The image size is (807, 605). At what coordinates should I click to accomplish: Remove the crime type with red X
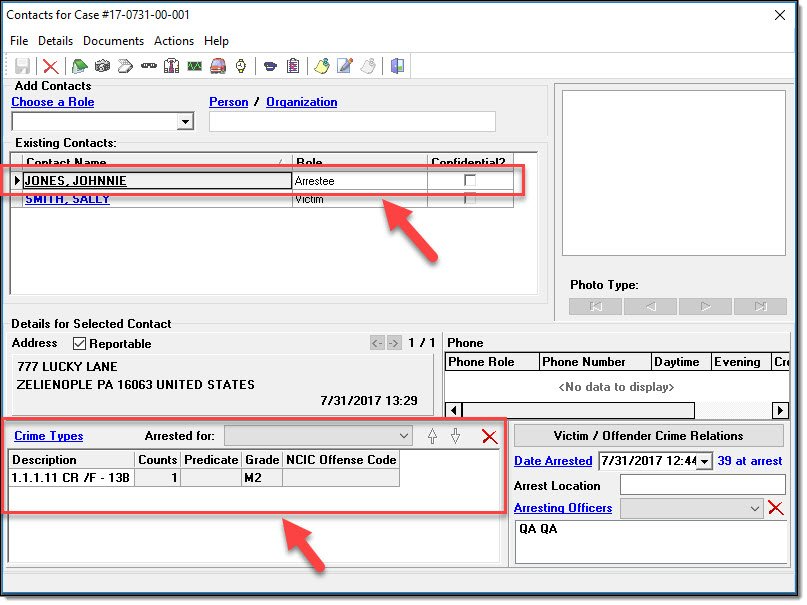[489, 436]
